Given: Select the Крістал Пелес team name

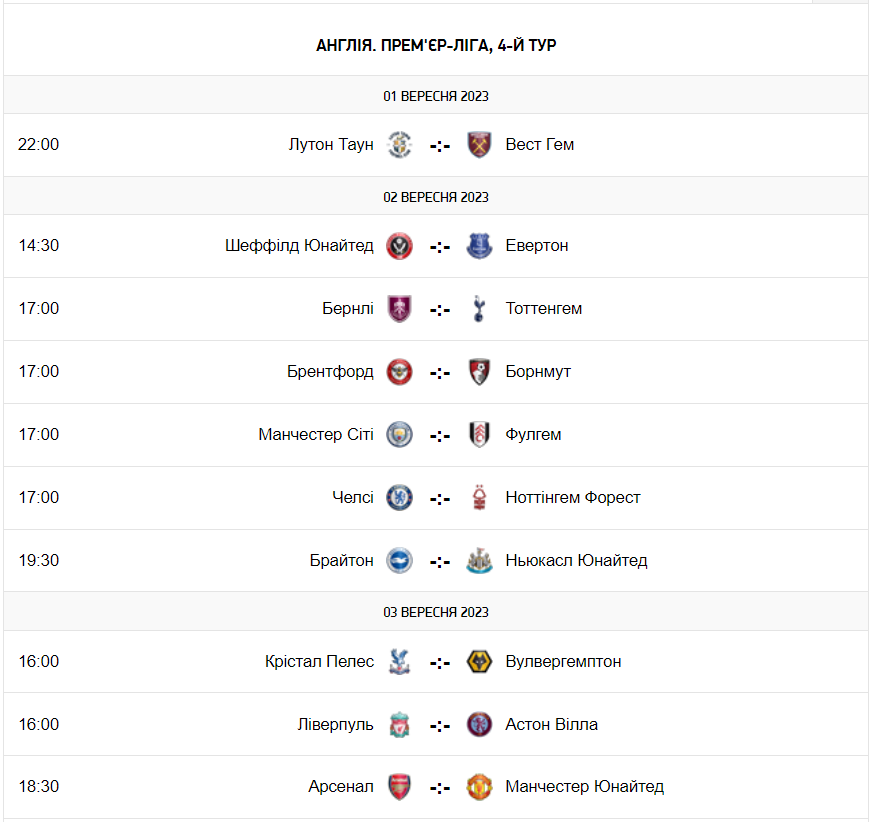Looking at the screenshot, I should (x=319, y=661).
